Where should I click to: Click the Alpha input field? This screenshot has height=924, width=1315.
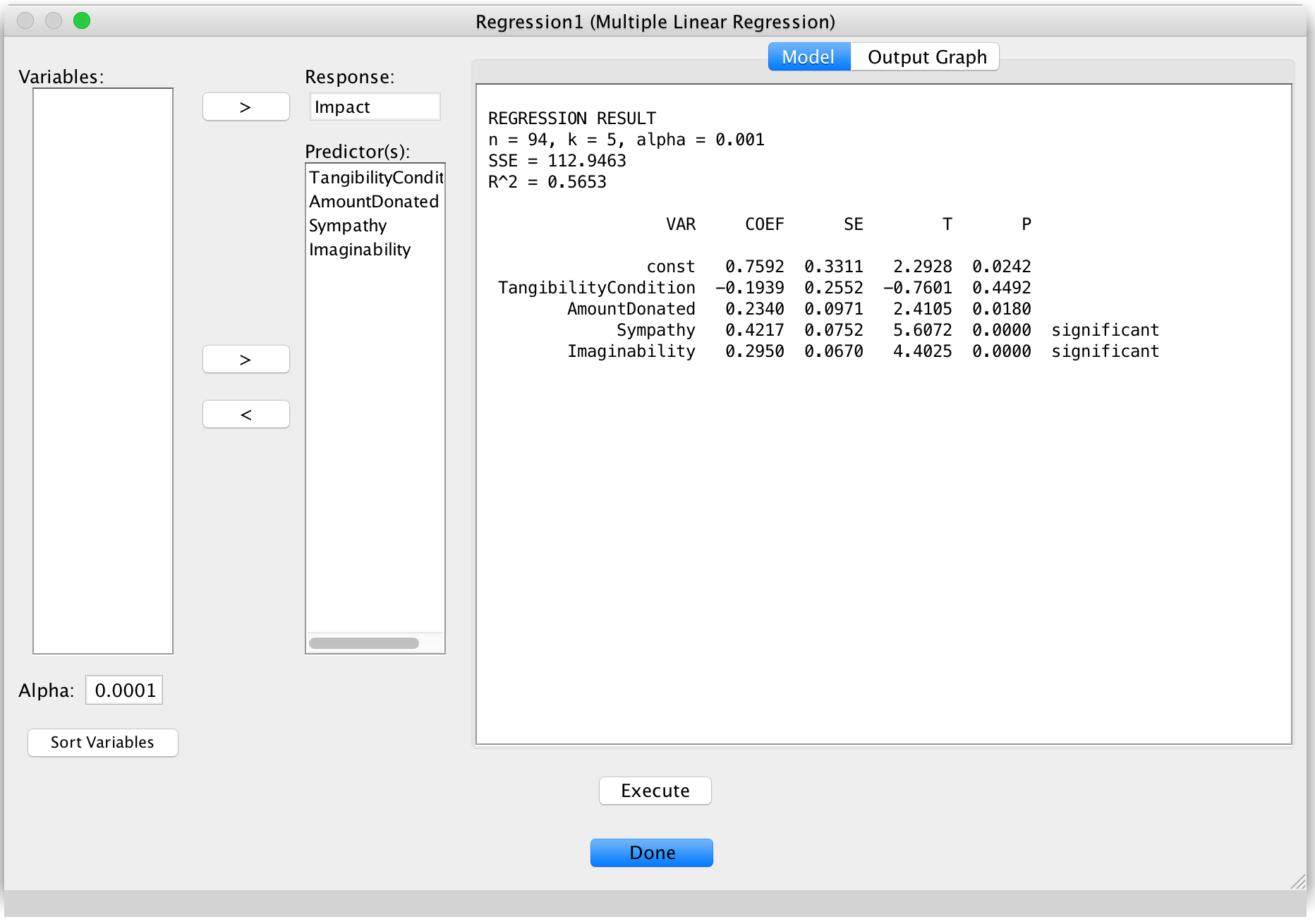point(124,690)
